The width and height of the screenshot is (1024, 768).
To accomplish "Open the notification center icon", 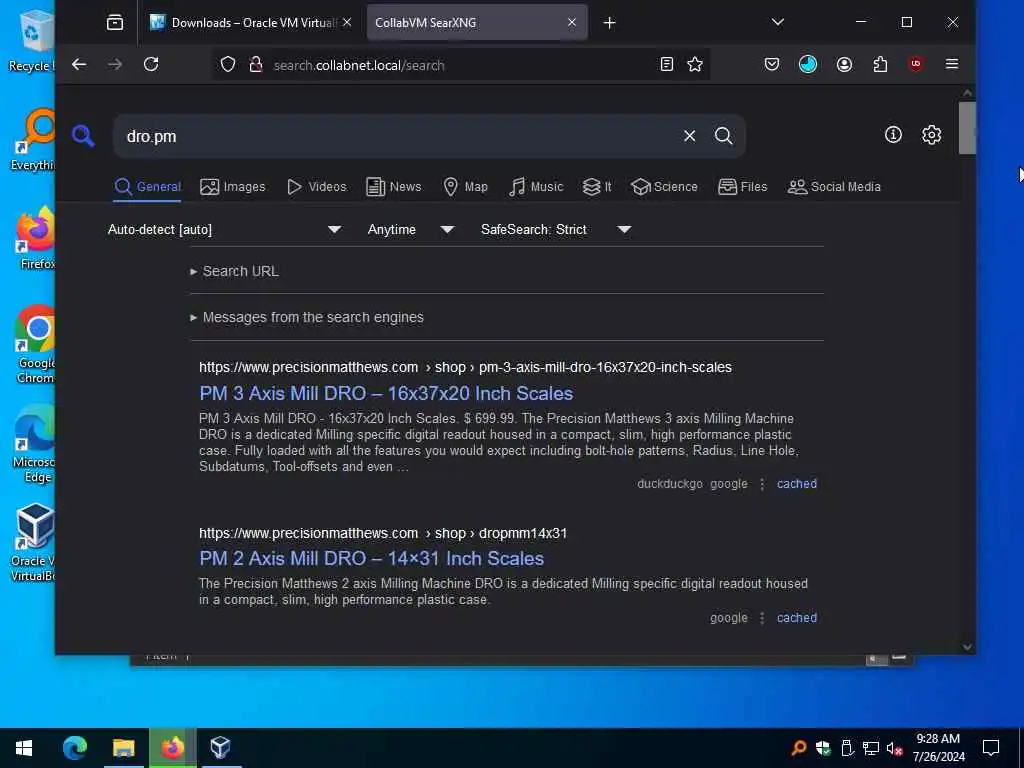I will (x=991, y=748).
